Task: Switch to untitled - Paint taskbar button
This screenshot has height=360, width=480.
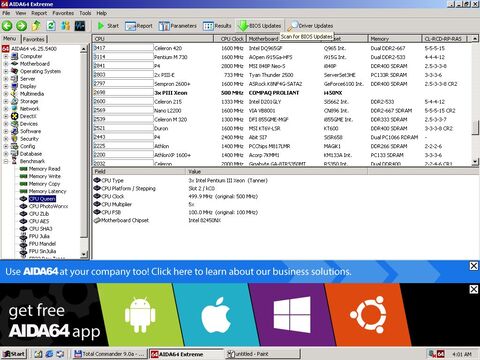Action: (x=262, y=354)
